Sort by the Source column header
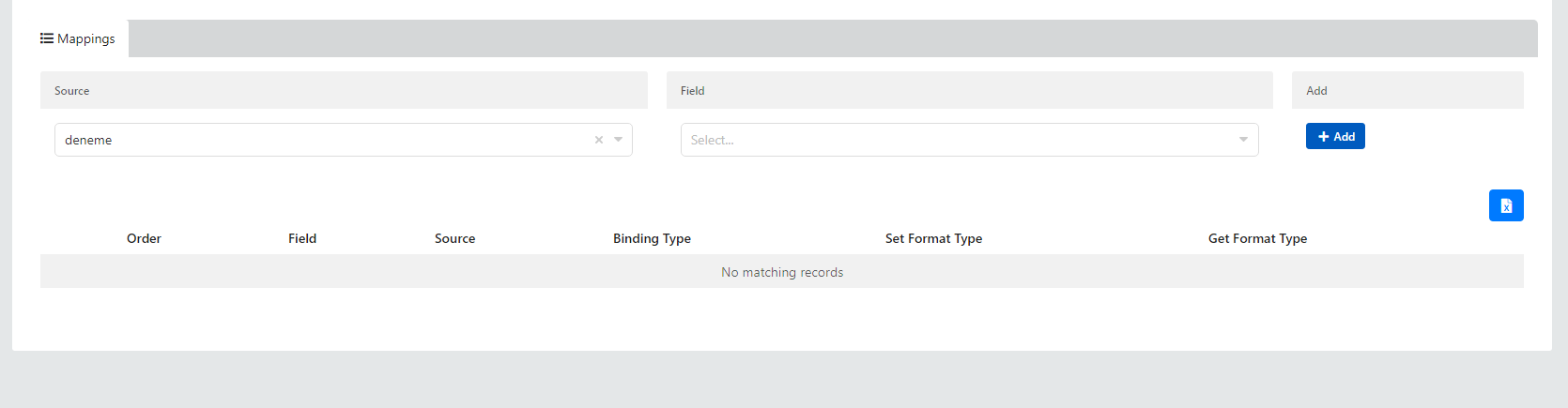This screenshot has height=408, width=1568. (454, 238)
